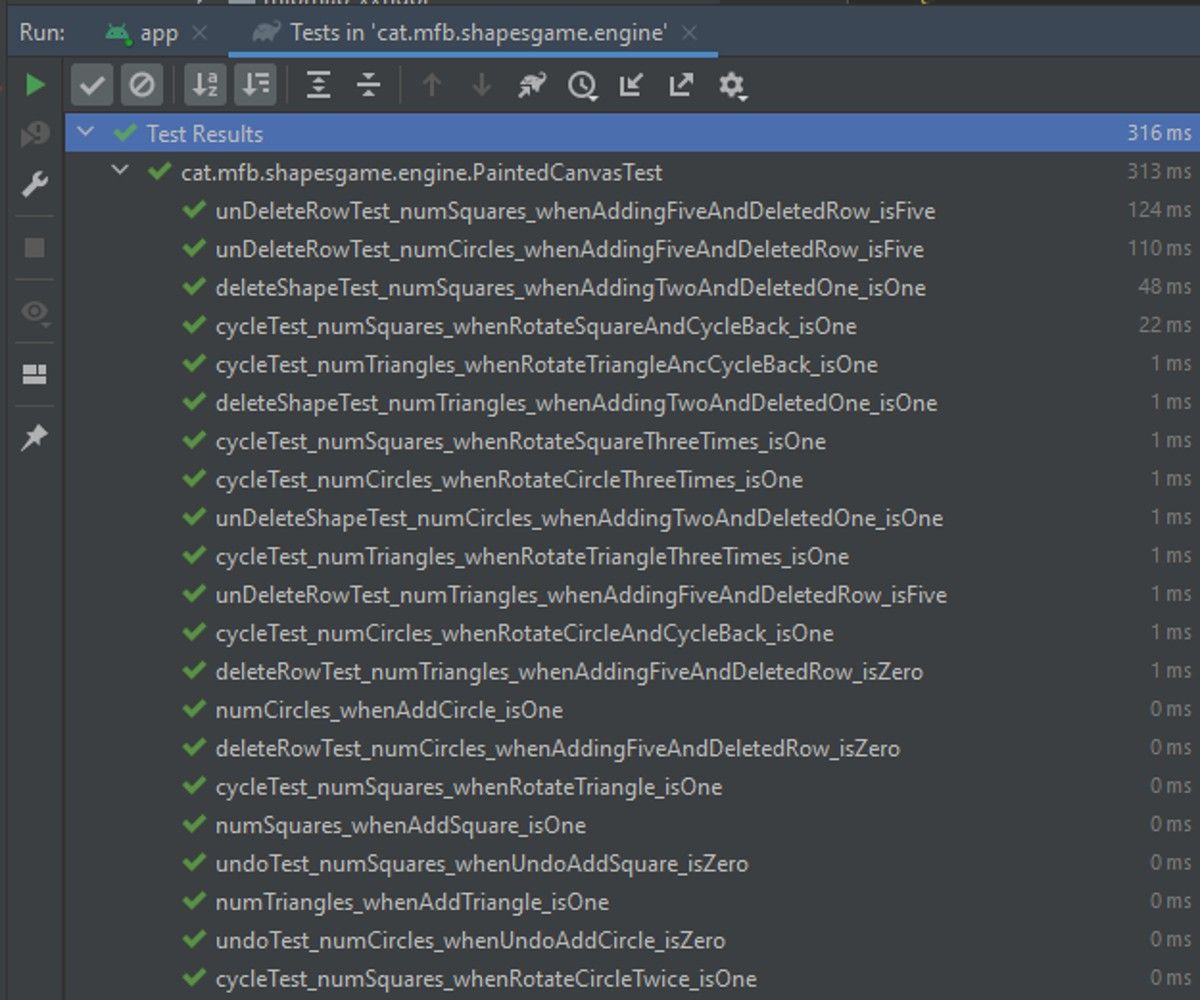Click the green Rerun tests icon
This screenshot has height=1000, width=1200.
click(35, 85)
